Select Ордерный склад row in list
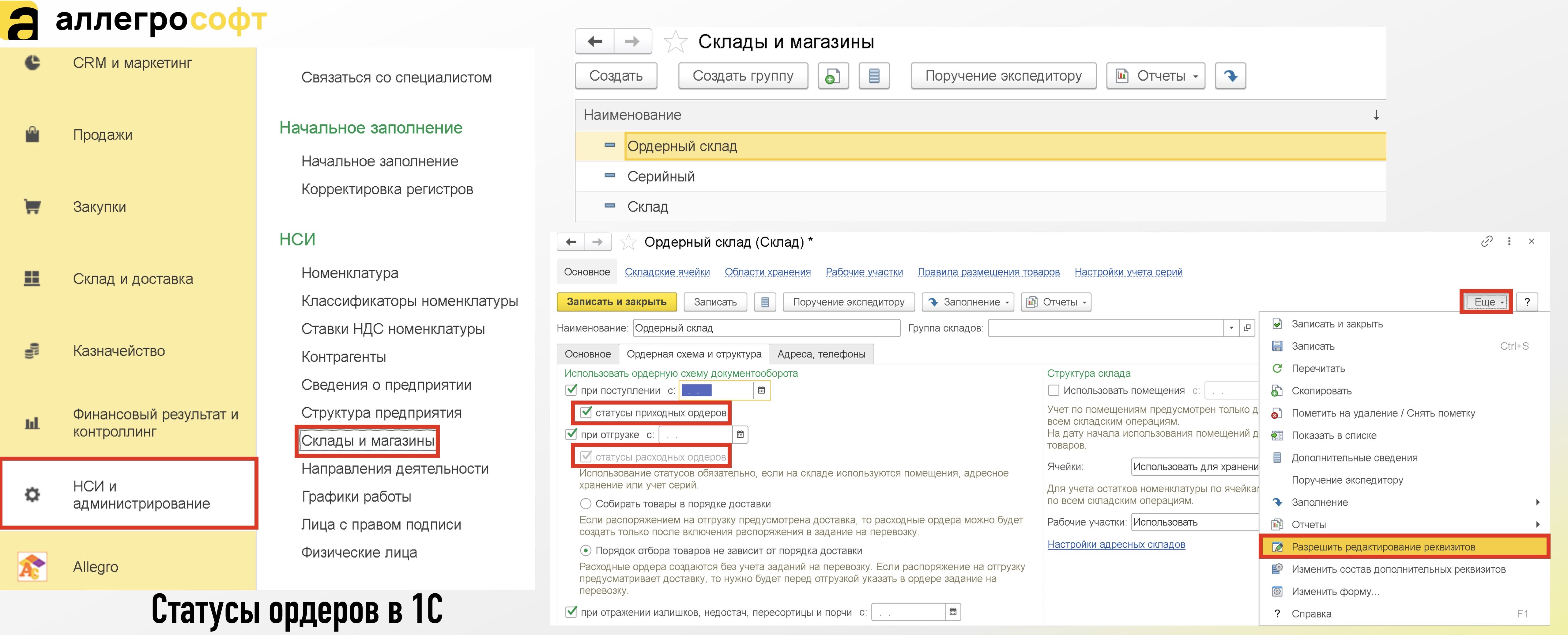The height and width of the screenshot is (635, 1568). coord(981,146)
